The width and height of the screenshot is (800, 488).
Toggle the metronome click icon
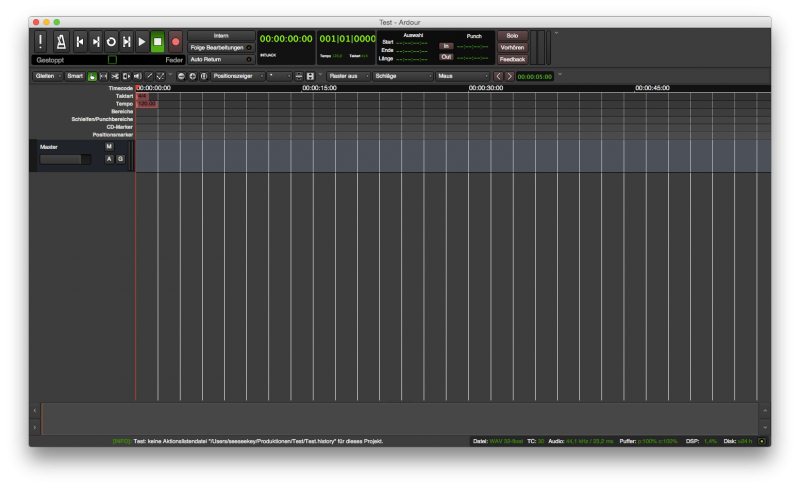pyautogui.click(x=59, y=41)
